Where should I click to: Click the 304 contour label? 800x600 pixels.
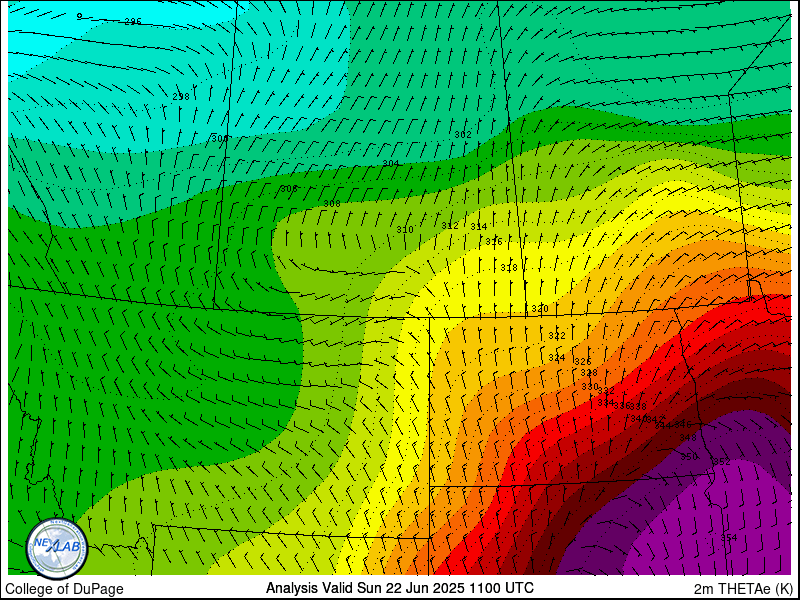point(391,163)
